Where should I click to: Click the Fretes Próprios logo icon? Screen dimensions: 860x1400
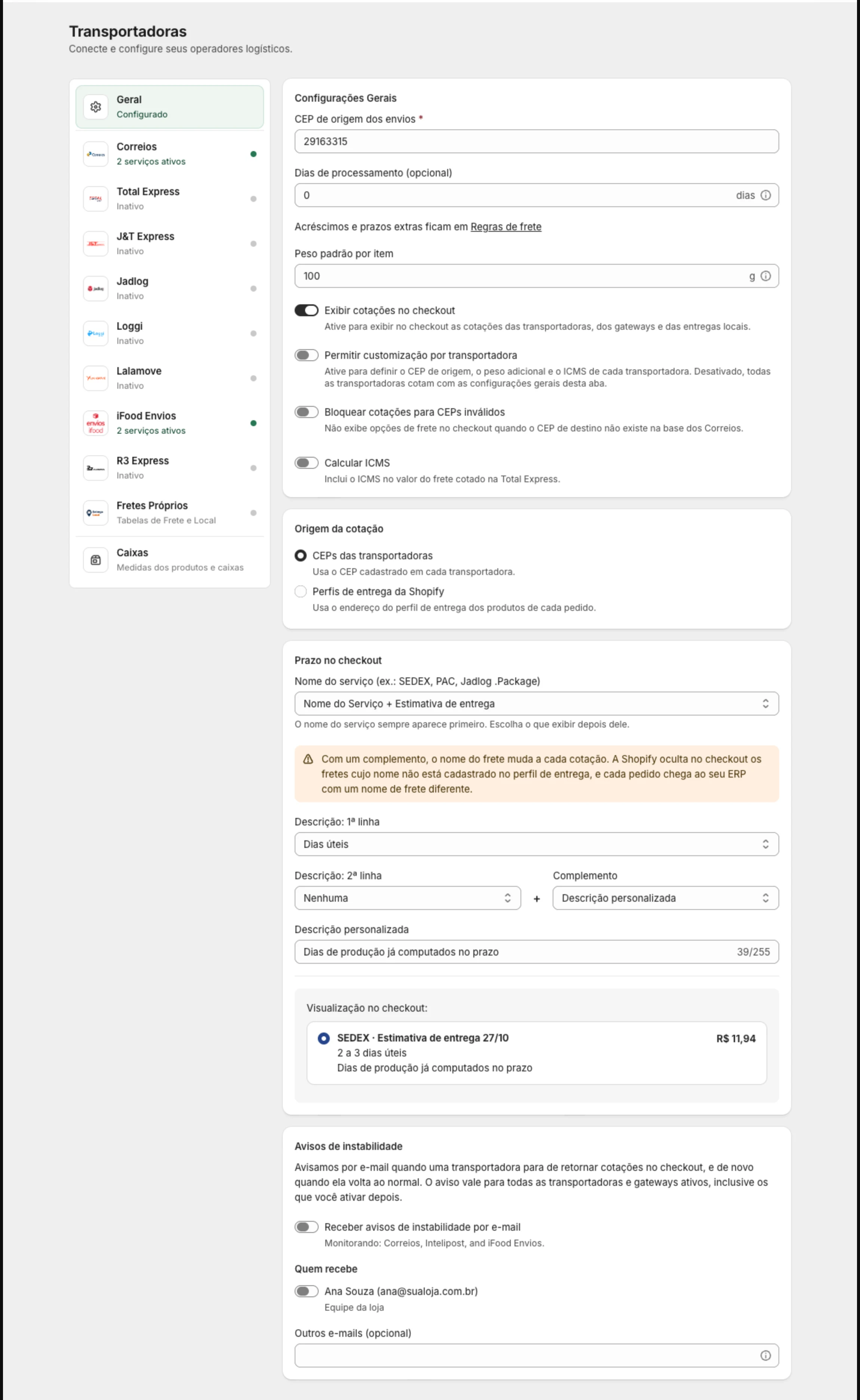coord(96,514)
